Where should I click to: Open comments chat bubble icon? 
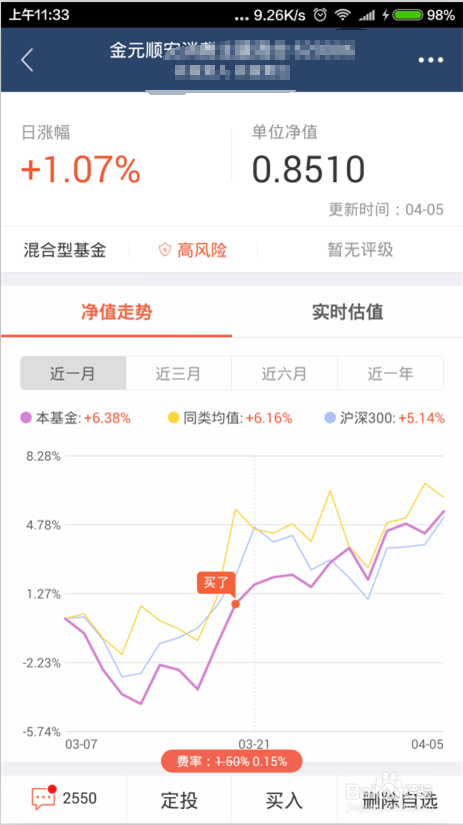[43, 798]
